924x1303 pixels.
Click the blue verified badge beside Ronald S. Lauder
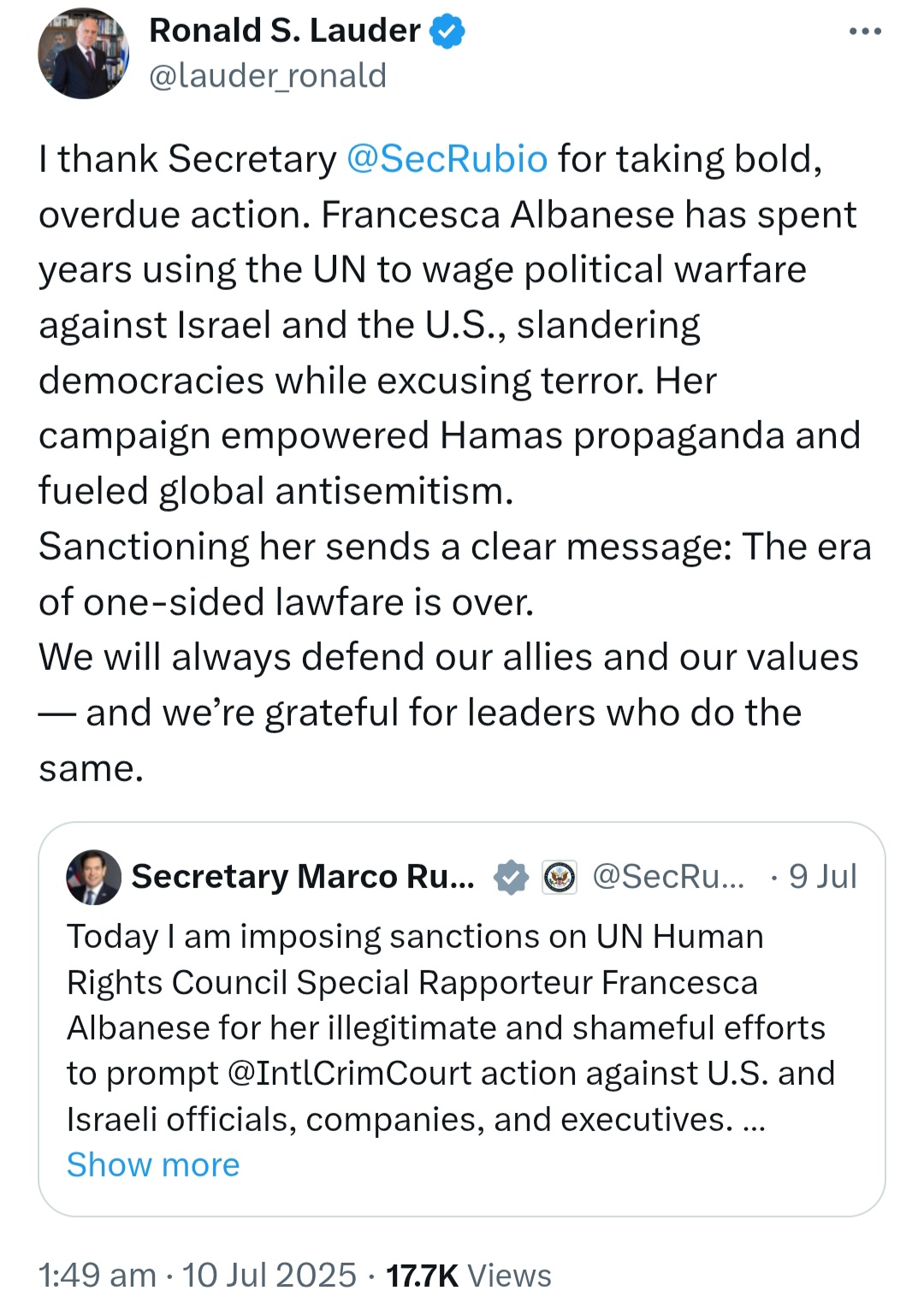(x=447, y=32)
